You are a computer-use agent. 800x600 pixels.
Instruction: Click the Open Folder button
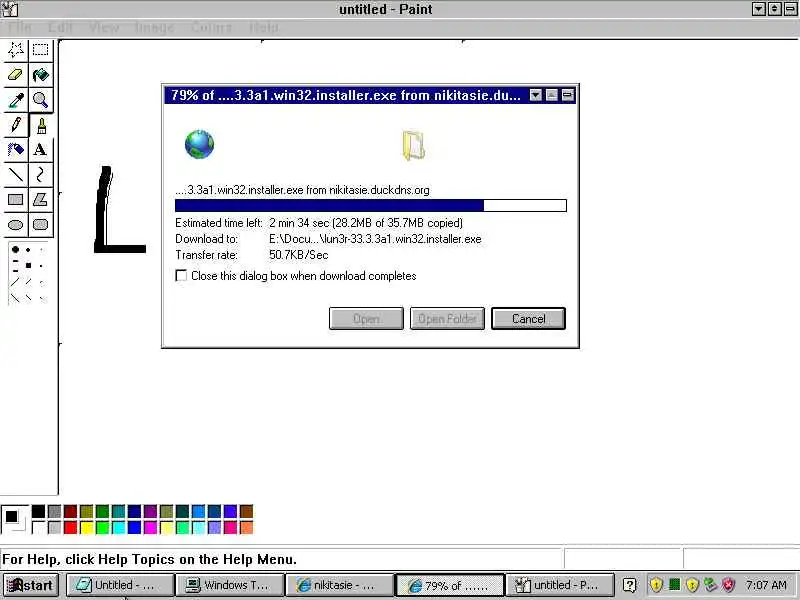[x=447, y=318]
